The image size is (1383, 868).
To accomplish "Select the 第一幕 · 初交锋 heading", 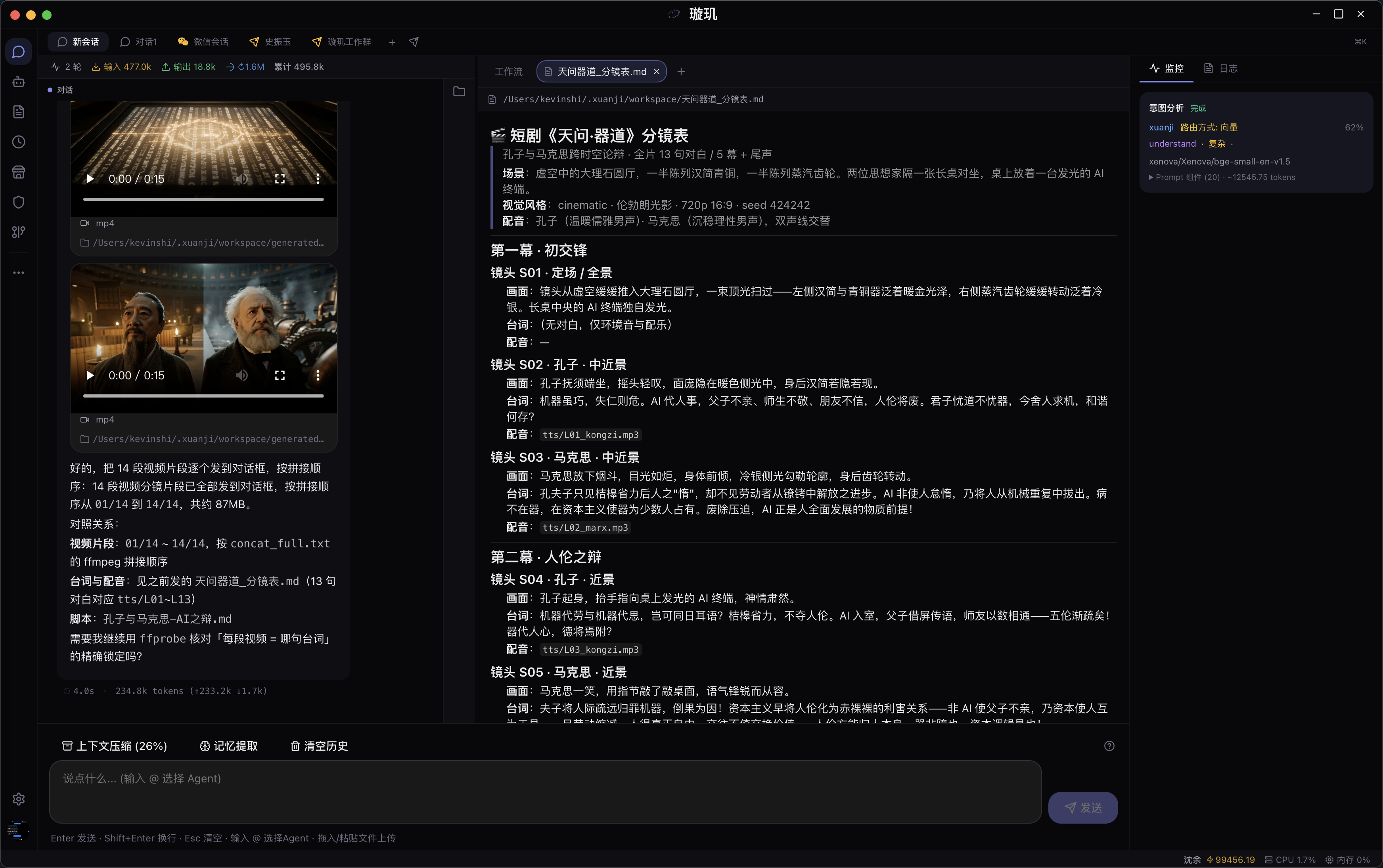I will [x=538, y=250].
